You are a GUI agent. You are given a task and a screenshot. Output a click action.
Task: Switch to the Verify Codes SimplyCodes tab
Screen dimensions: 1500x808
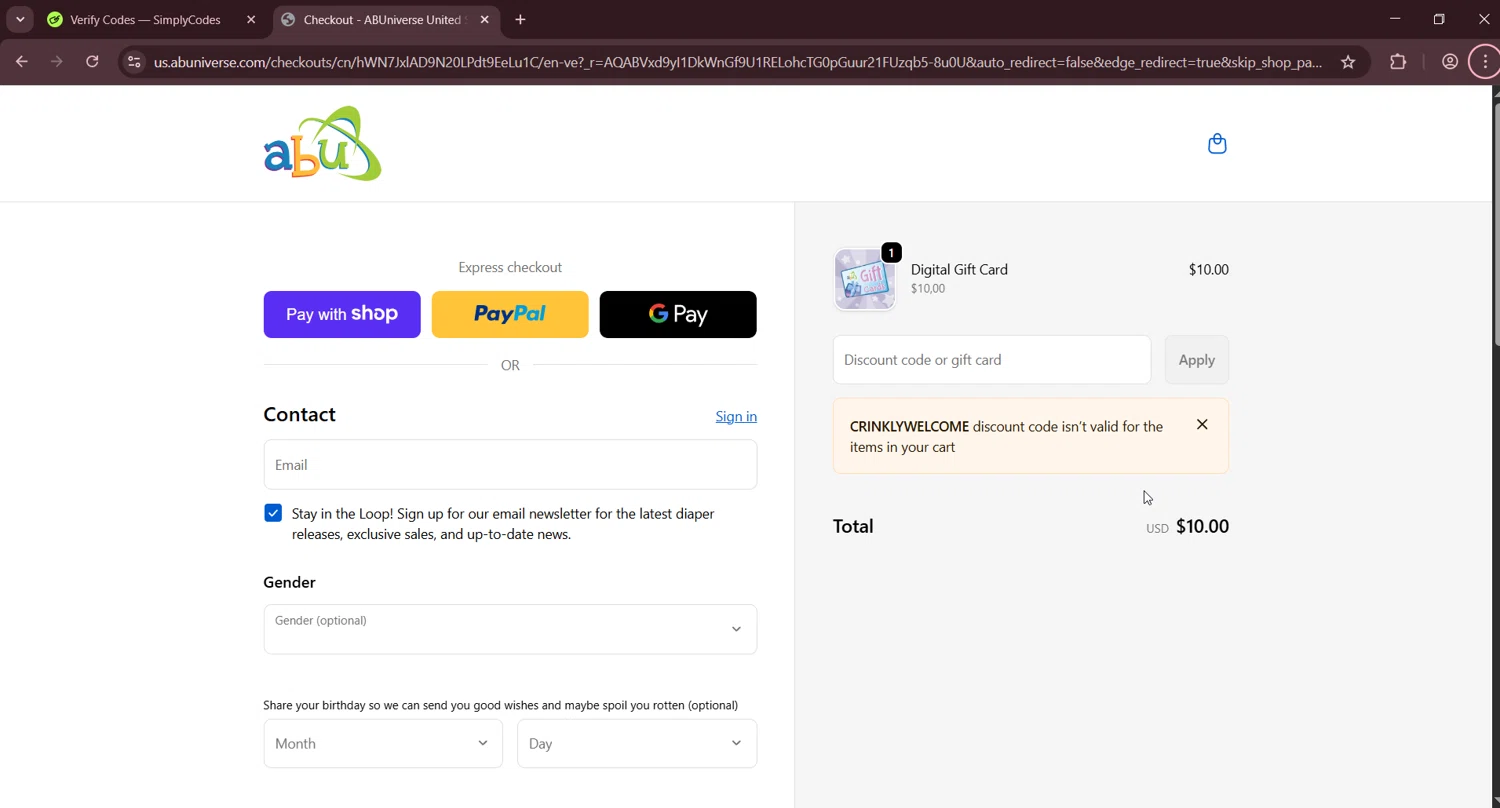(145, 19)
